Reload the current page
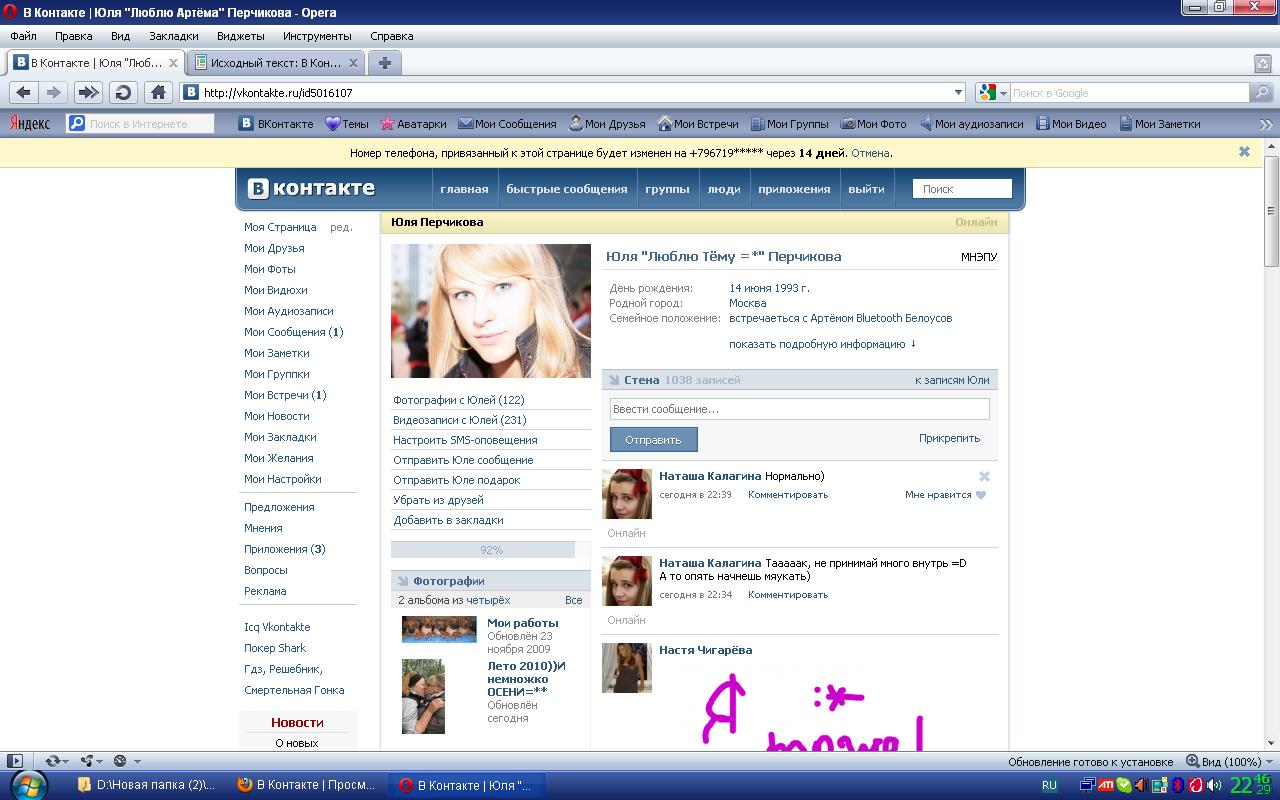Viewport: 1280px width, 800px height. (x=123, y=93)
